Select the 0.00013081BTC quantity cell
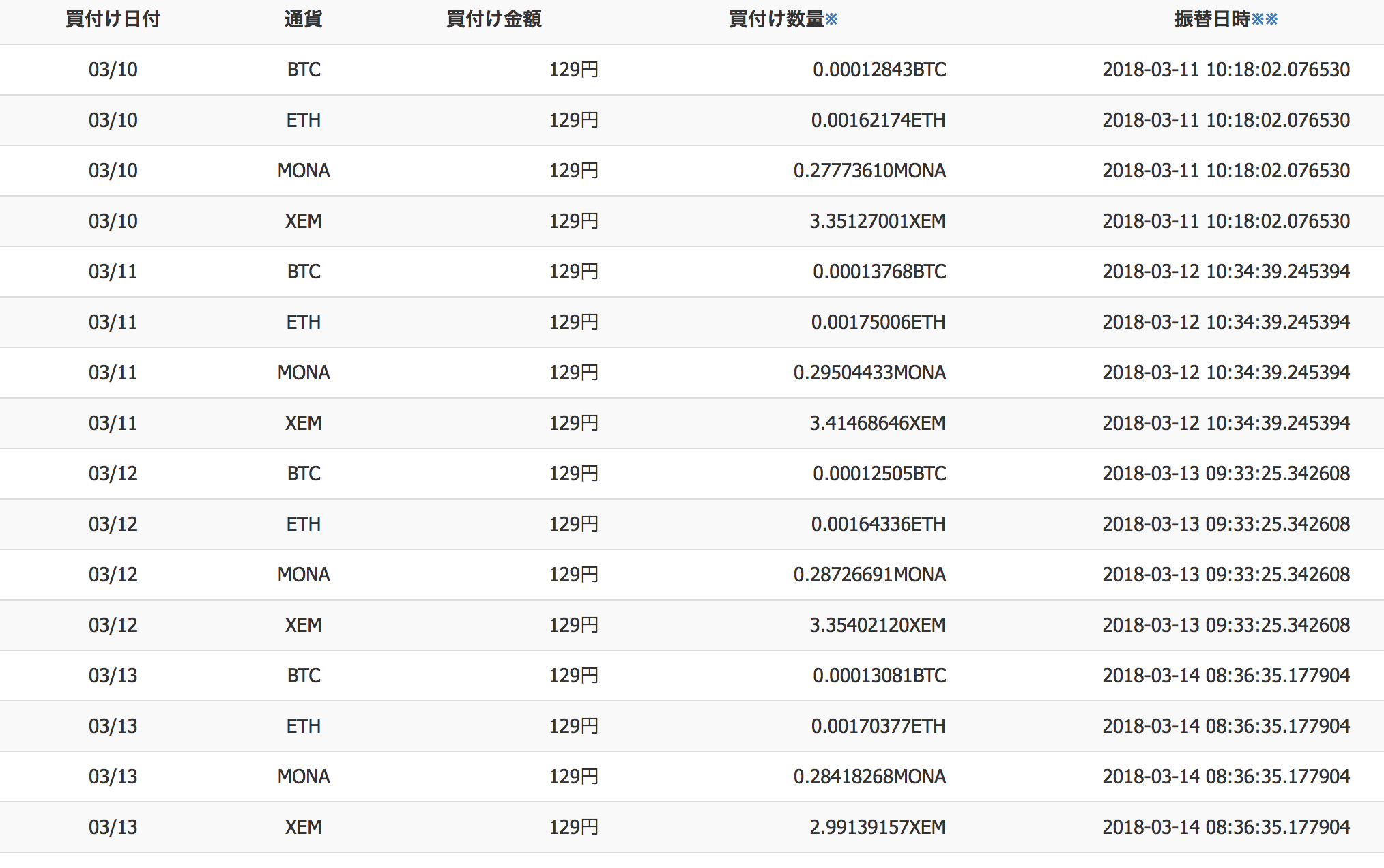 pyautogui.click(x=879, y=676)
